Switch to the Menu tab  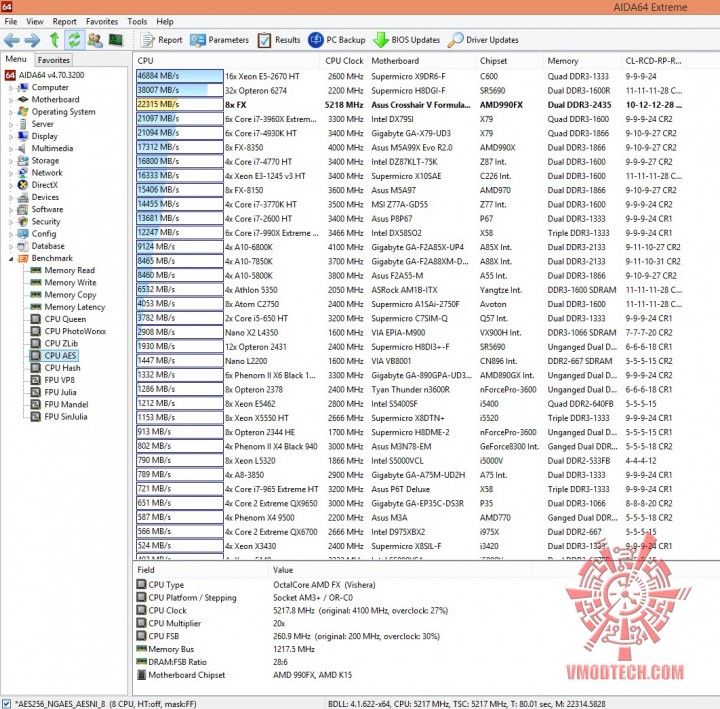[x=16, y=59]
